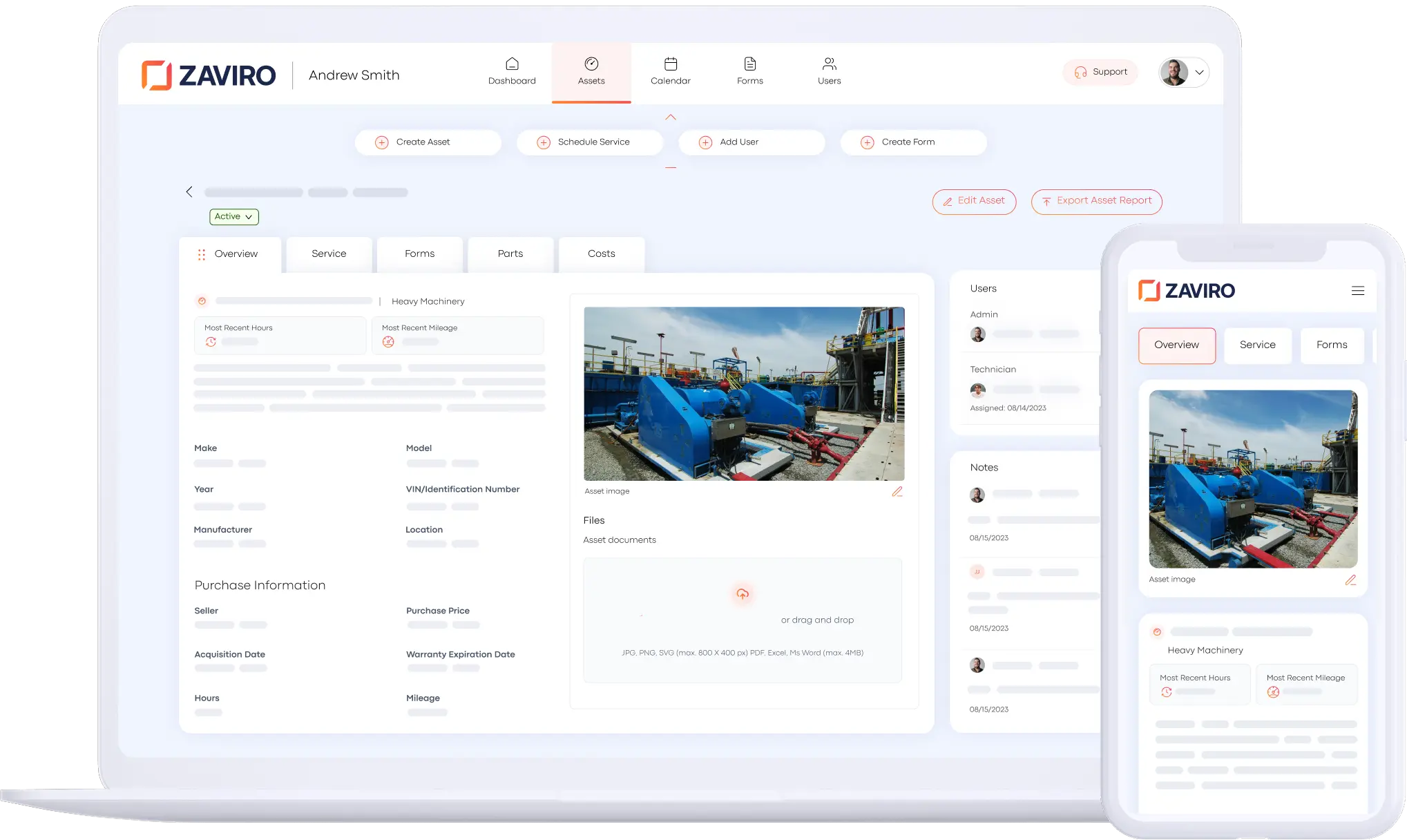Click Export Asset Report button

(x=1096, y=201)
